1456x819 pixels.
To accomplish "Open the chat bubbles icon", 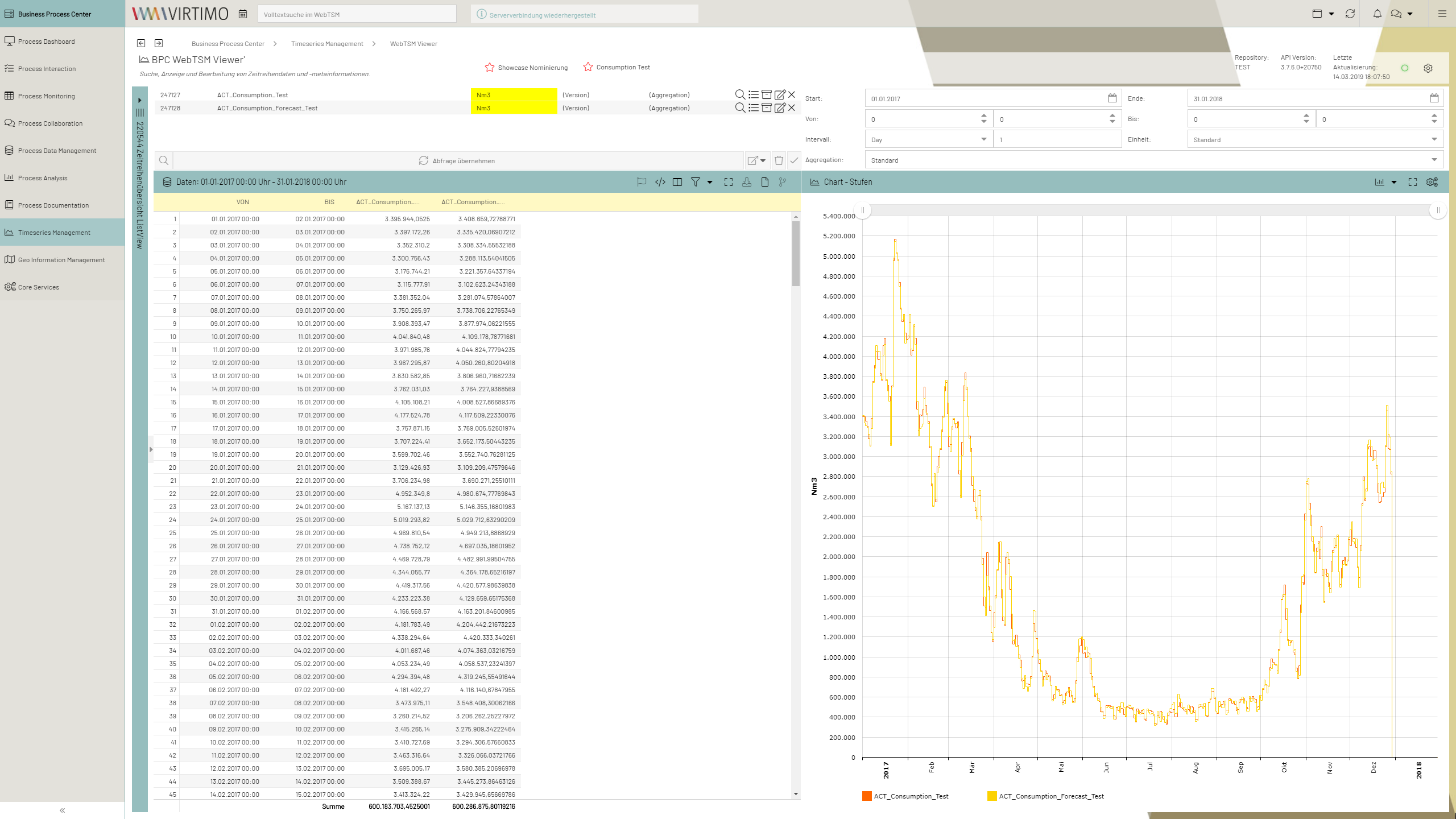I will point(1396,14).
